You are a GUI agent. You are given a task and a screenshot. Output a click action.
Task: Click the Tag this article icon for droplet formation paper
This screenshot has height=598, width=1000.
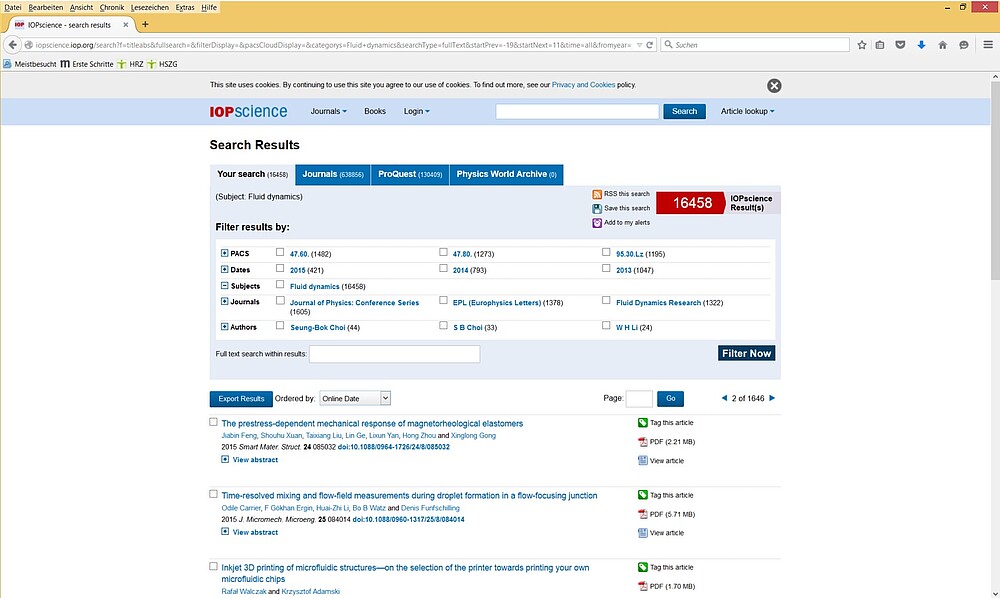coord(643,495)
